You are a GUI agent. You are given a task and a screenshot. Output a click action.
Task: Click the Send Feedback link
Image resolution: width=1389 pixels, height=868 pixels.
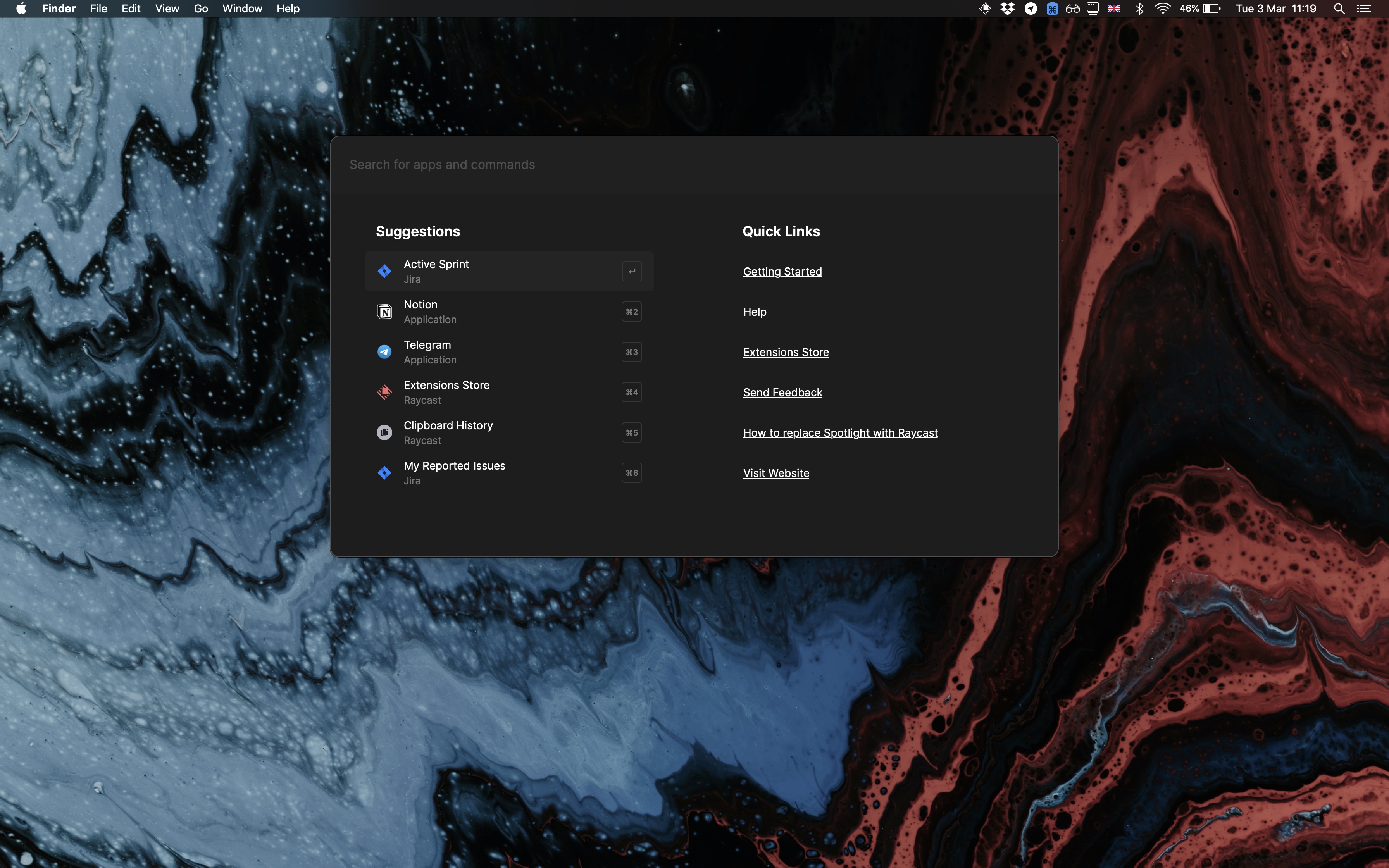click(782, 392)
